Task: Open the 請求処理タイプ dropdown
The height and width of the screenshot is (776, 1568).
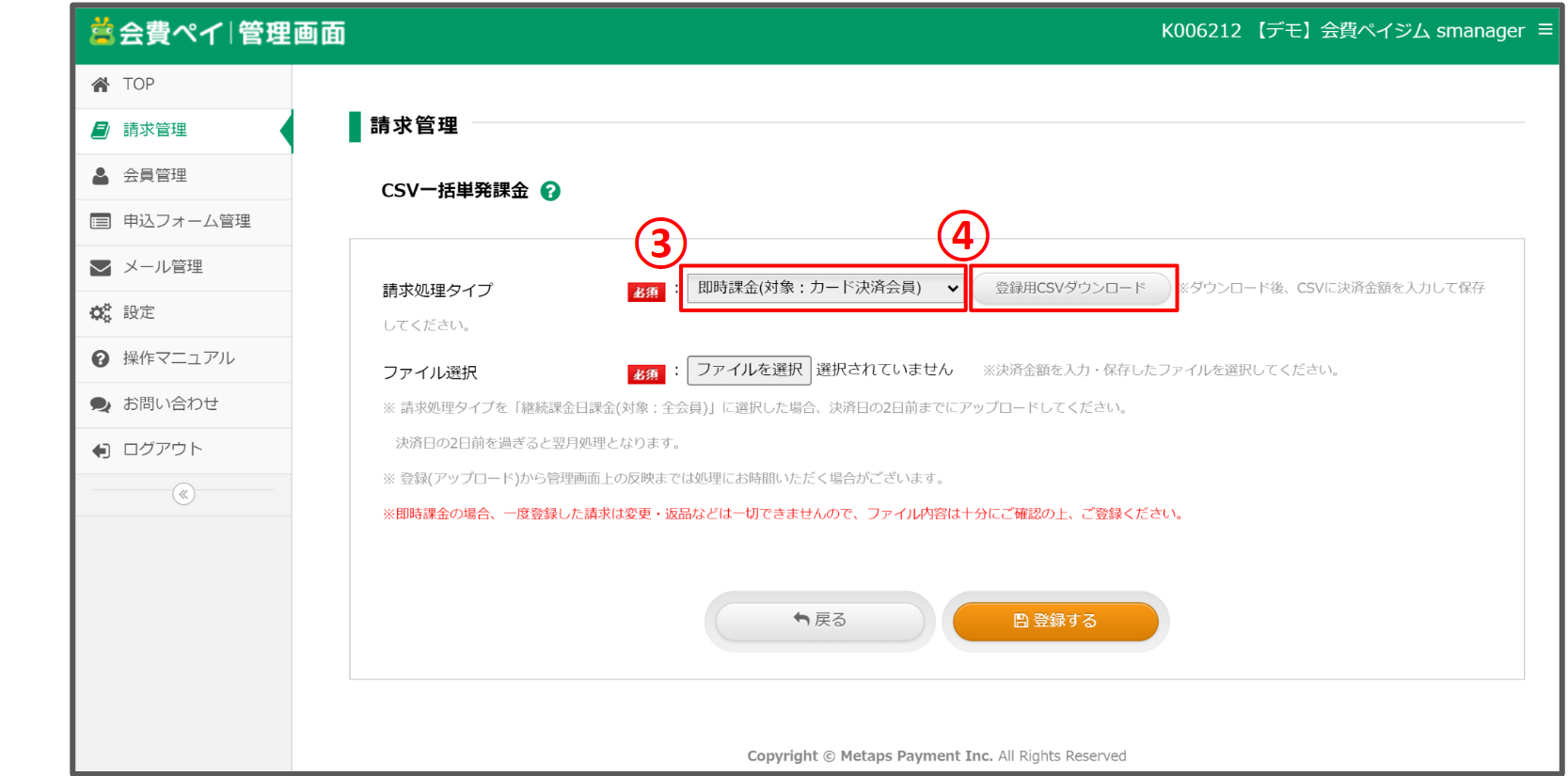Action: click(825, 288)
